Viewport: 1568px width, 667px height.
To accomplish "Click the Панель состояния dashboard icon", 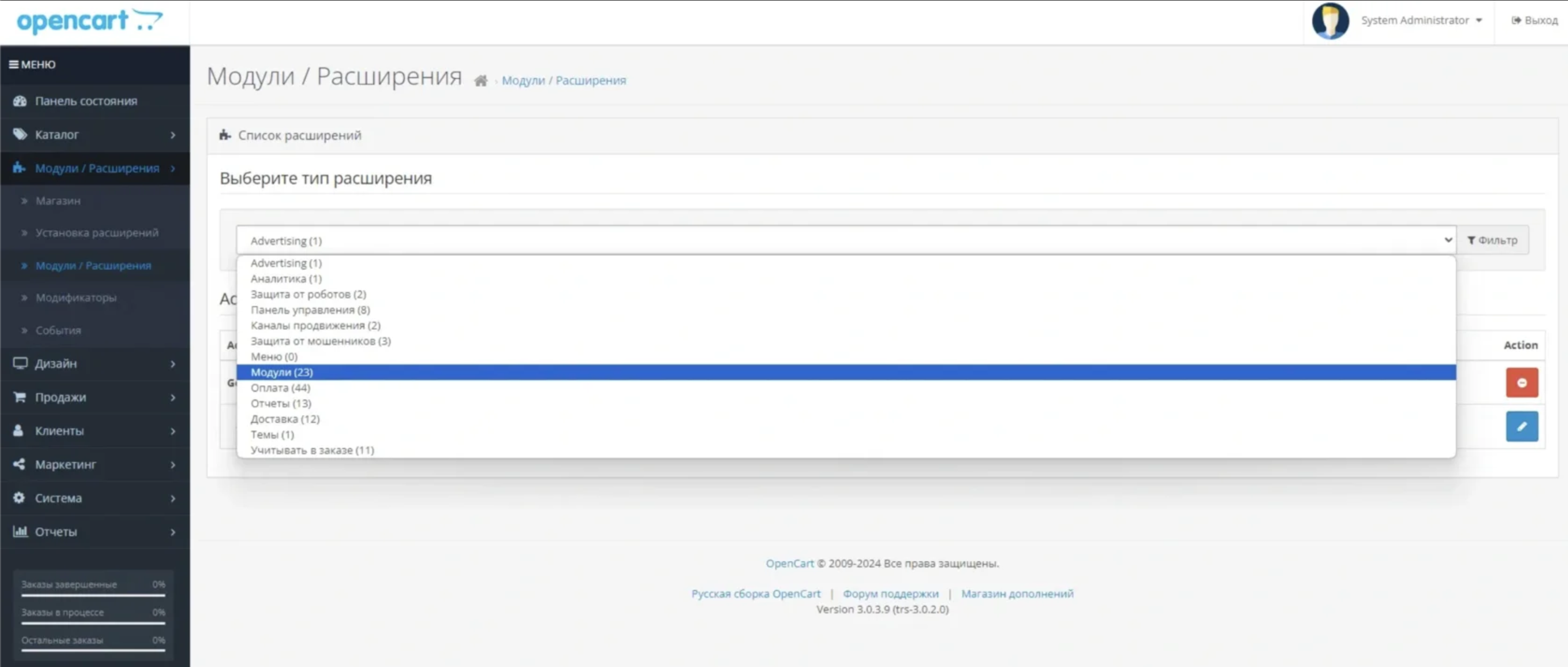I will [x=19, y=101].
